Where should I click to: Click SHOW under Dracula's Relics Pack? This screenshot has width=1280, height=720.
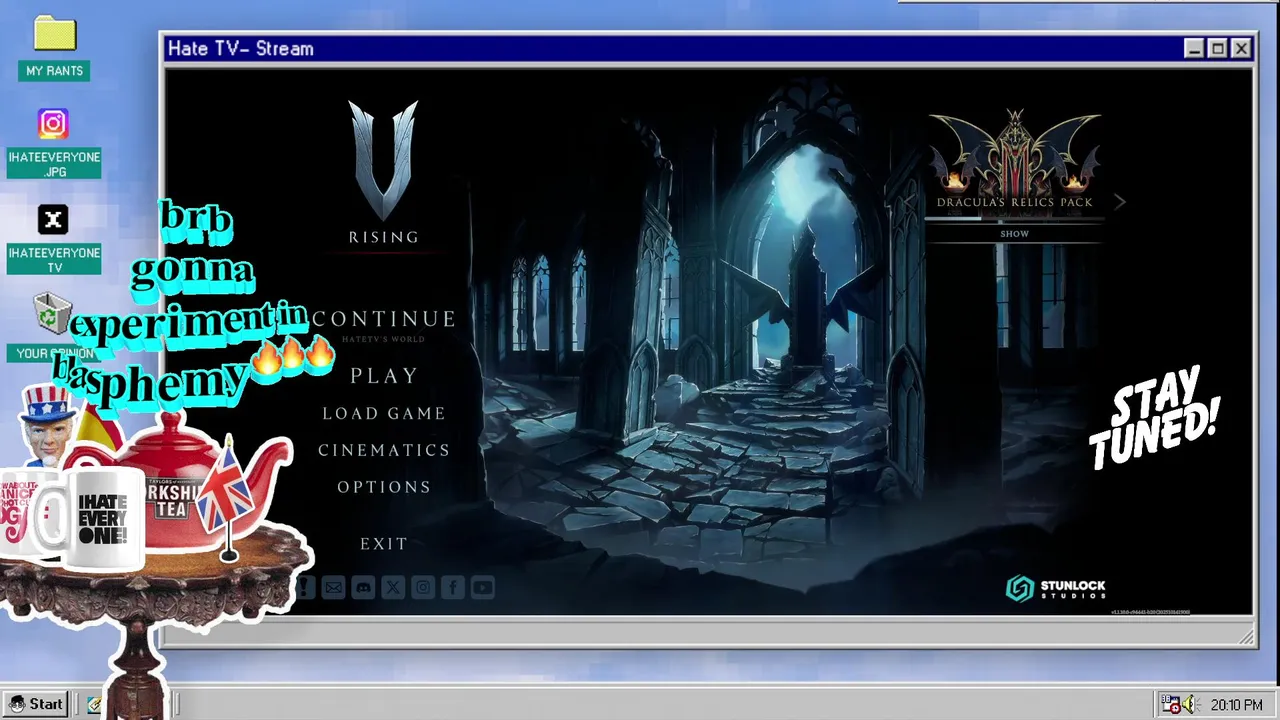click(1014, 233)
